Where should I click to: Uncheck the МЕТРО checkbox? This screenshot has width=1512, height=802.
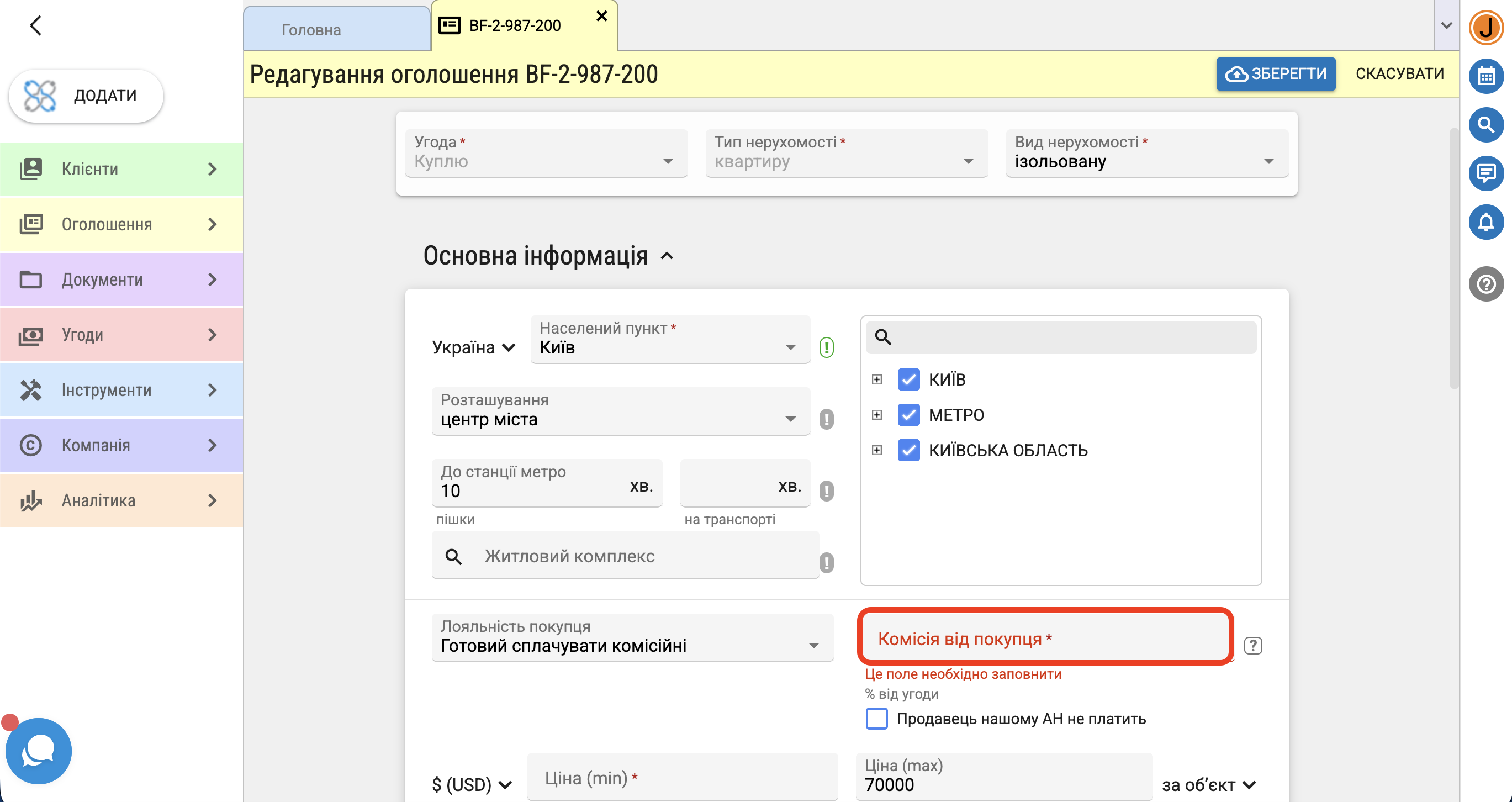pos(908,414)
